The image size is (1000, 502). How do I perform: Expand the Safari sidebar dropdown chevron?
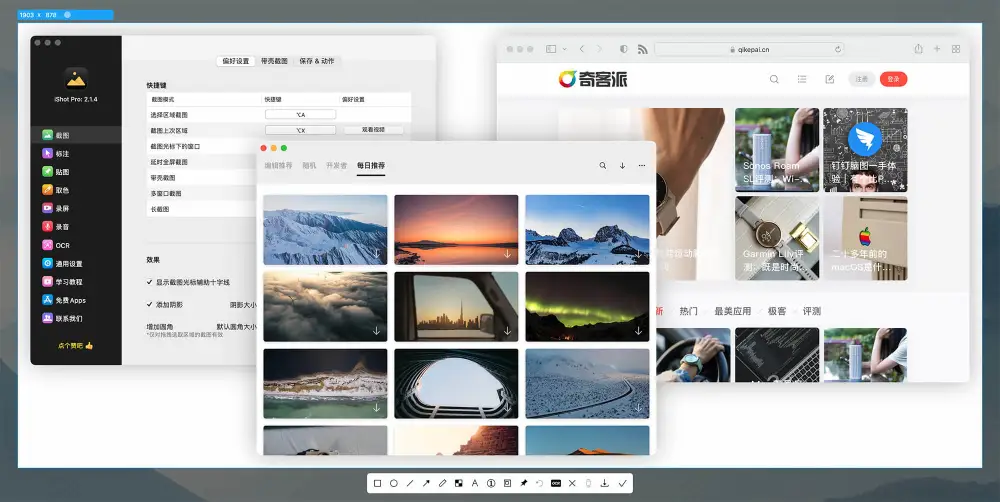[564, 49]
